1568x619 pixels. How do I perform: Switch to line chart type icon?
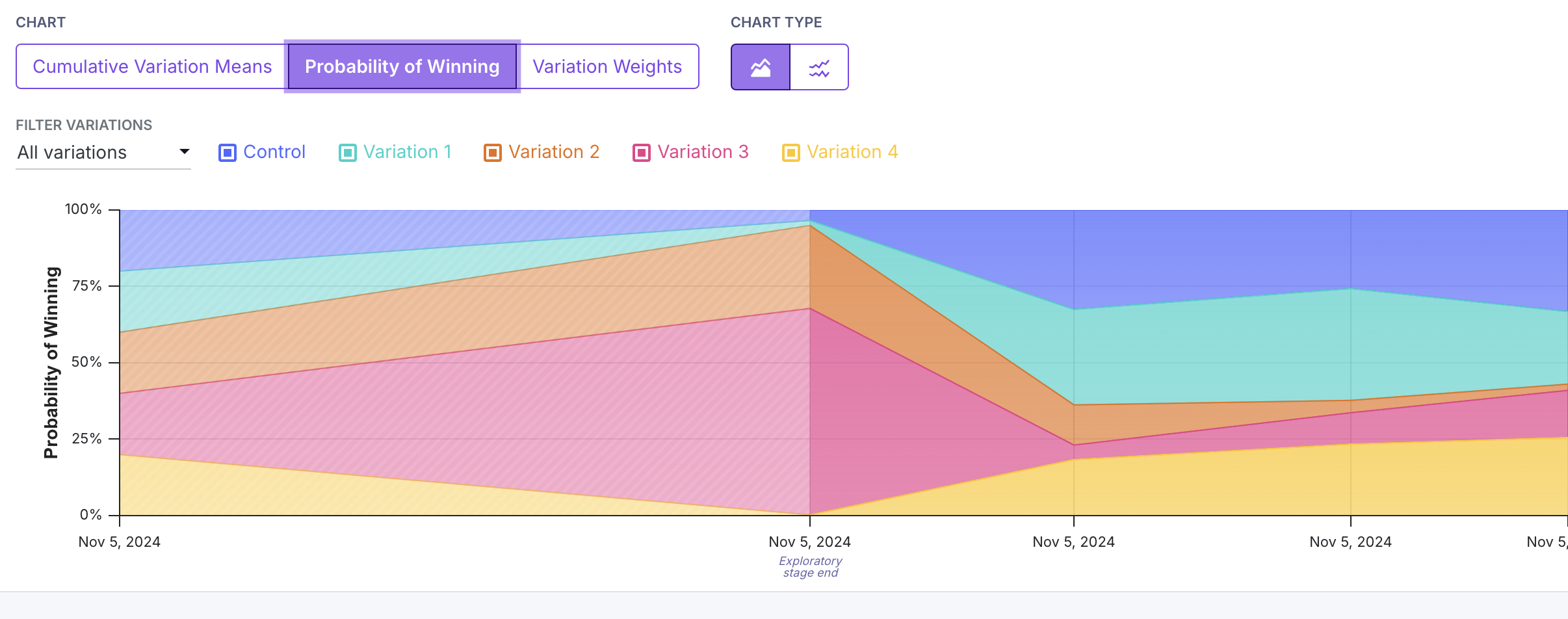pyautogui.click(x=819, y=67)
